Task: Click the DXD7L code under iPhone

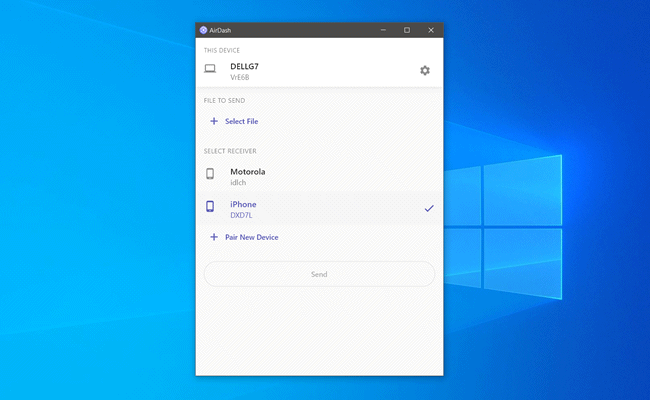Action: (241, 215)
